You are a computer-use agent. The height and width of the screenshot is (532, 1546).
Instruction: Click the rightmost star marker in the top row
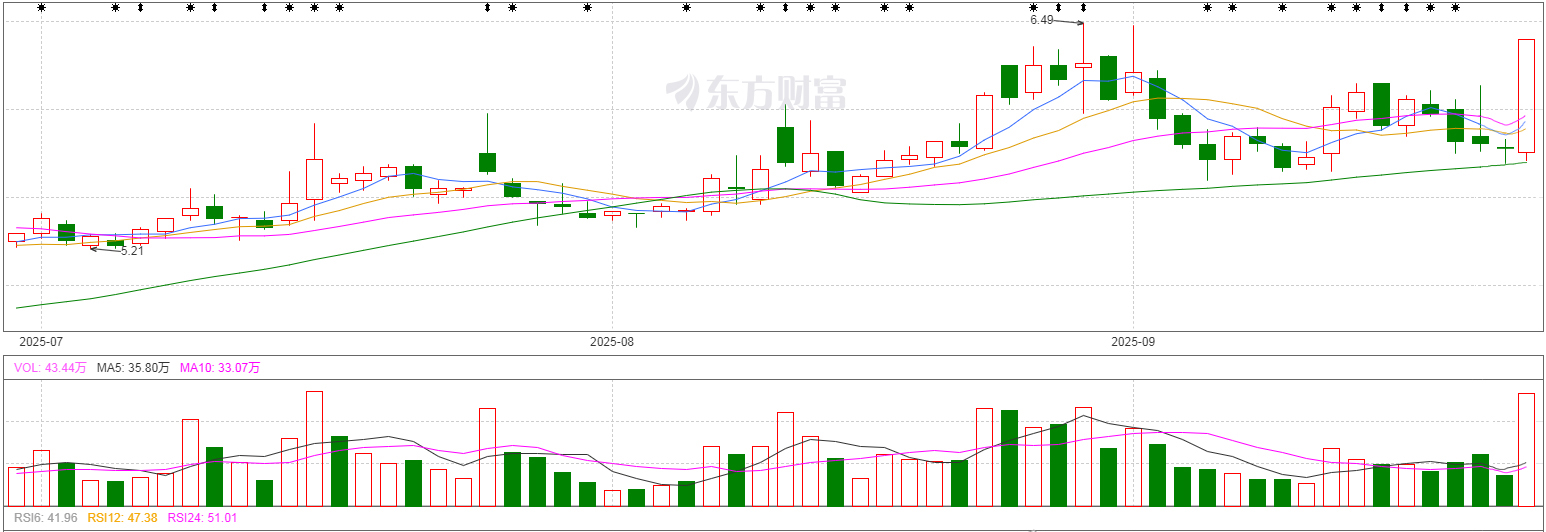(x=1455, y=8)
